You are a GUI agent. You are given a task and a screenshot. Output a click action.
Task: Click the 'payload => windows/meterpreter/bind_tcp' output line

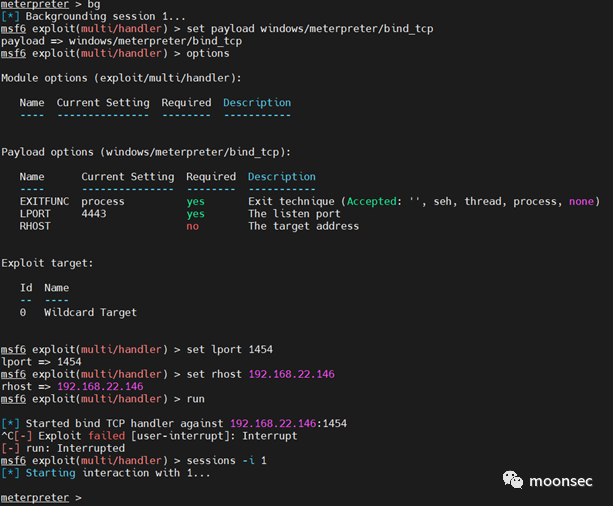point(121,41)
